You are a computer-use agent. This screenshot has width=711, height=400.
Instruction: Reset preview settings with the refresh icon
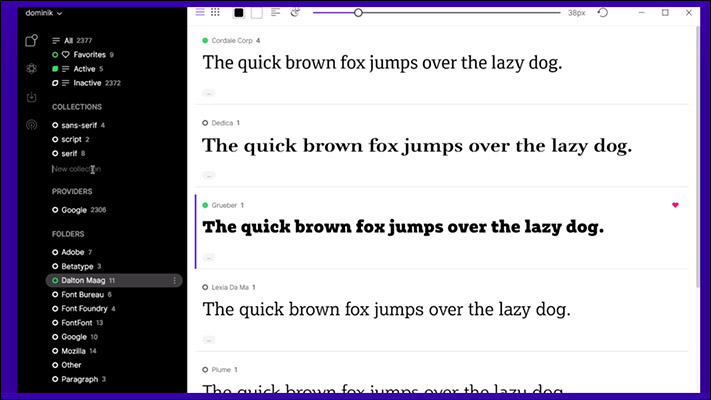(x=603, y=13)
